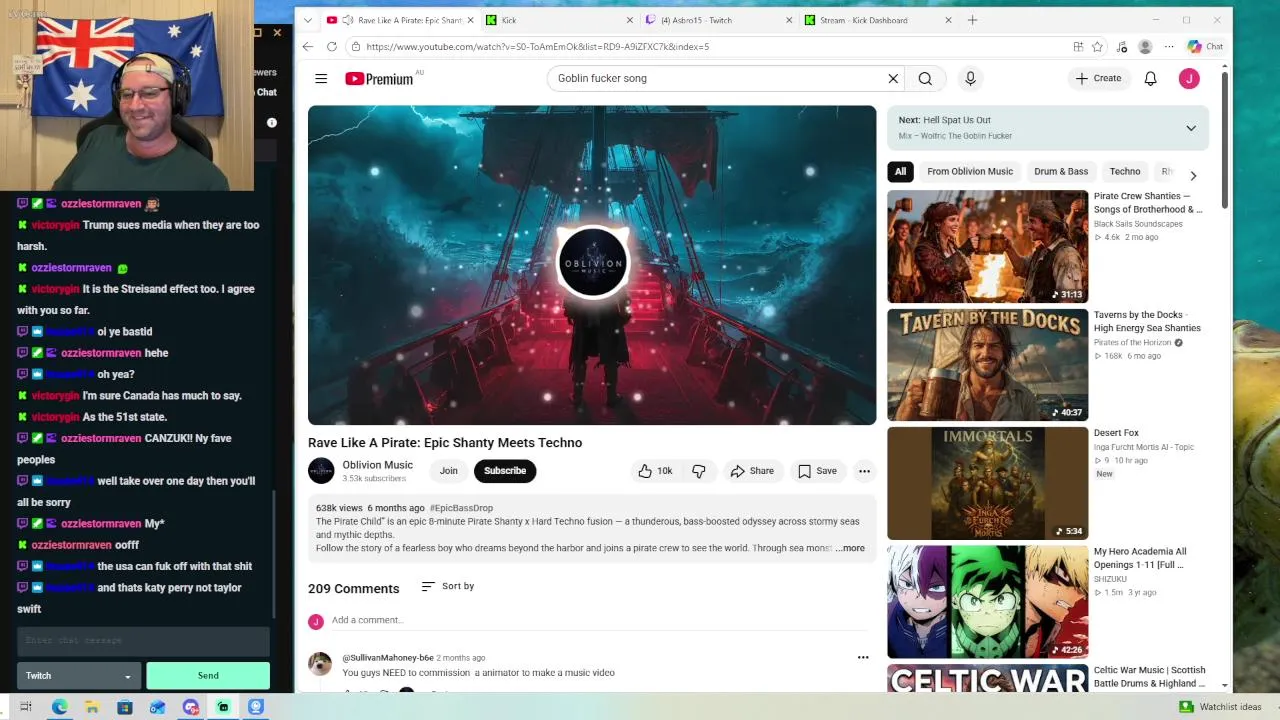Open the pink J account avatar
The height and width of the screenshot is (720, 1280).
[x=1189, y=78]
